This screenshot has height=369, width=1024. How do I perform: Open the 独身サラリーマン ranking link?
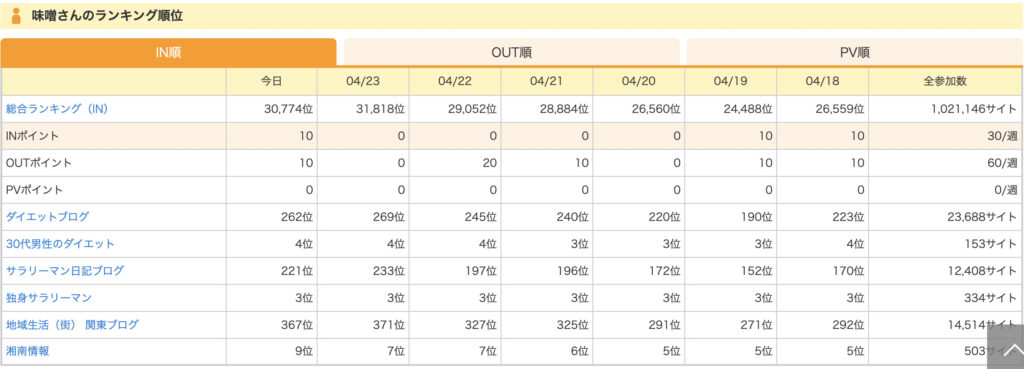pyautogui.click(x=48, y=297)
